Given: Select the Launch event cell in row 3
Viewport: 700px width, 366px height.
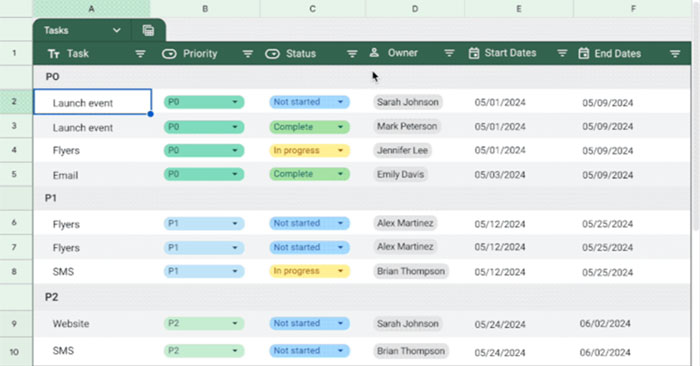Looking at the screenshot, I should click(92, 127).
